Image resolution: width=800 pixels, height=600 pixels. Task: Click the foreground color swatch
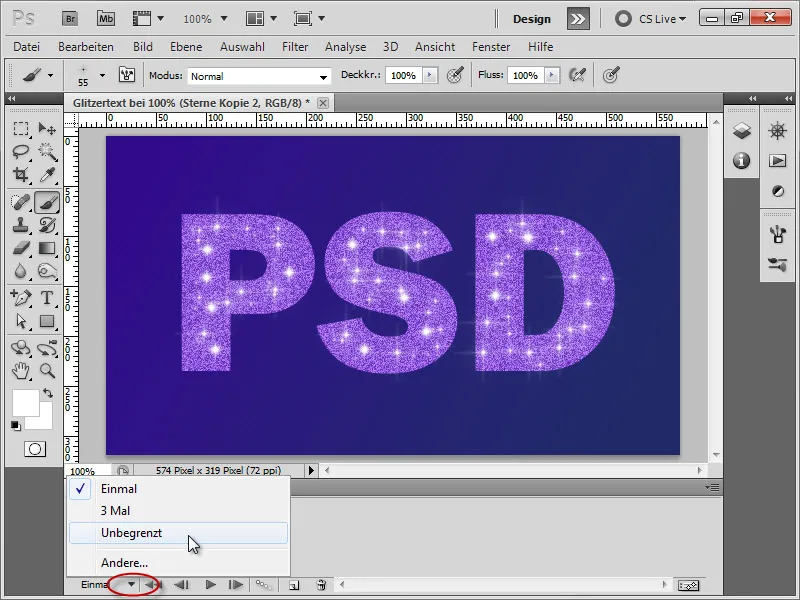coord(26,403)
